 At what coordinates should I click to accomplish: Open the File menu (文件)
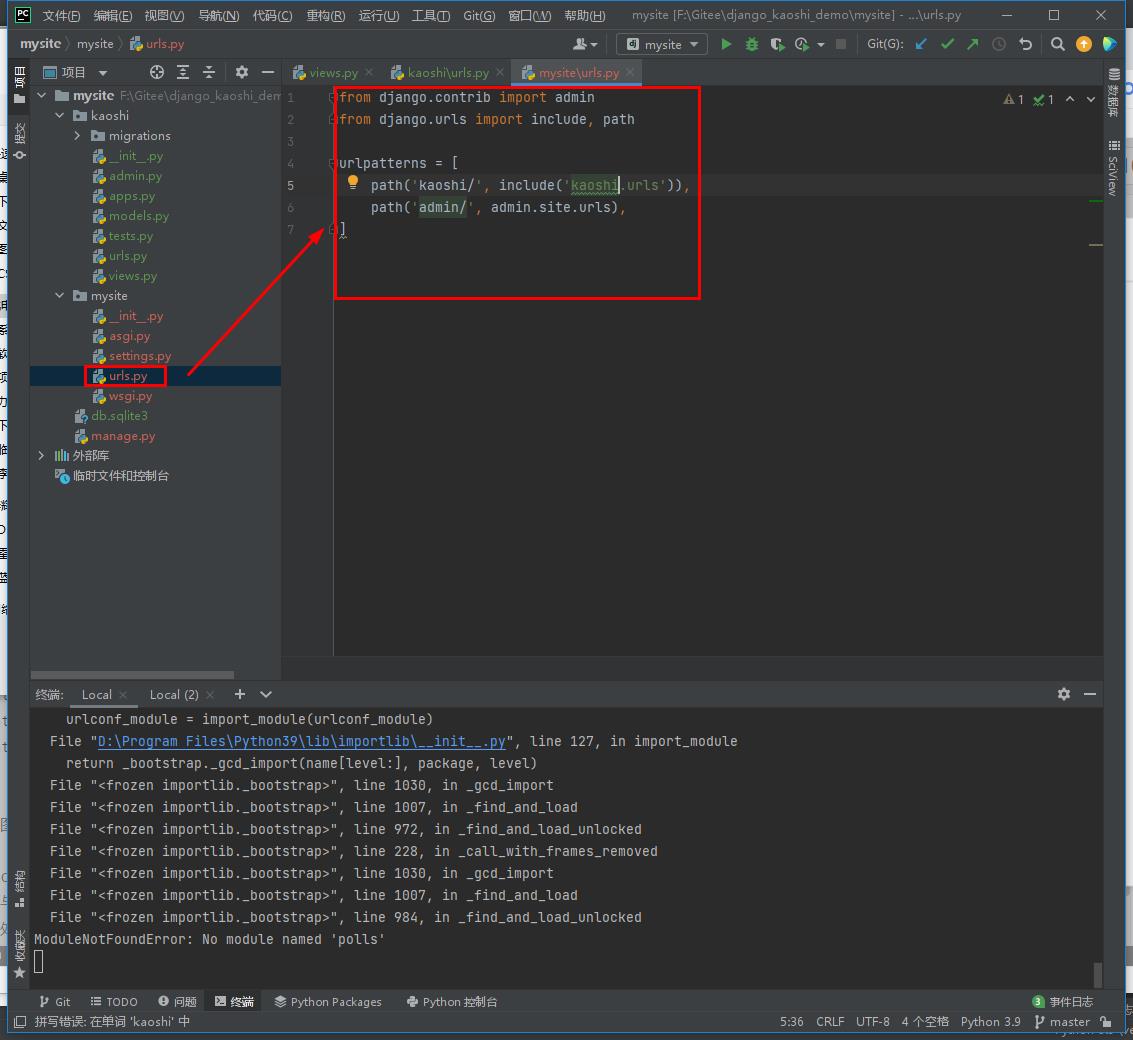click(61, 15)
